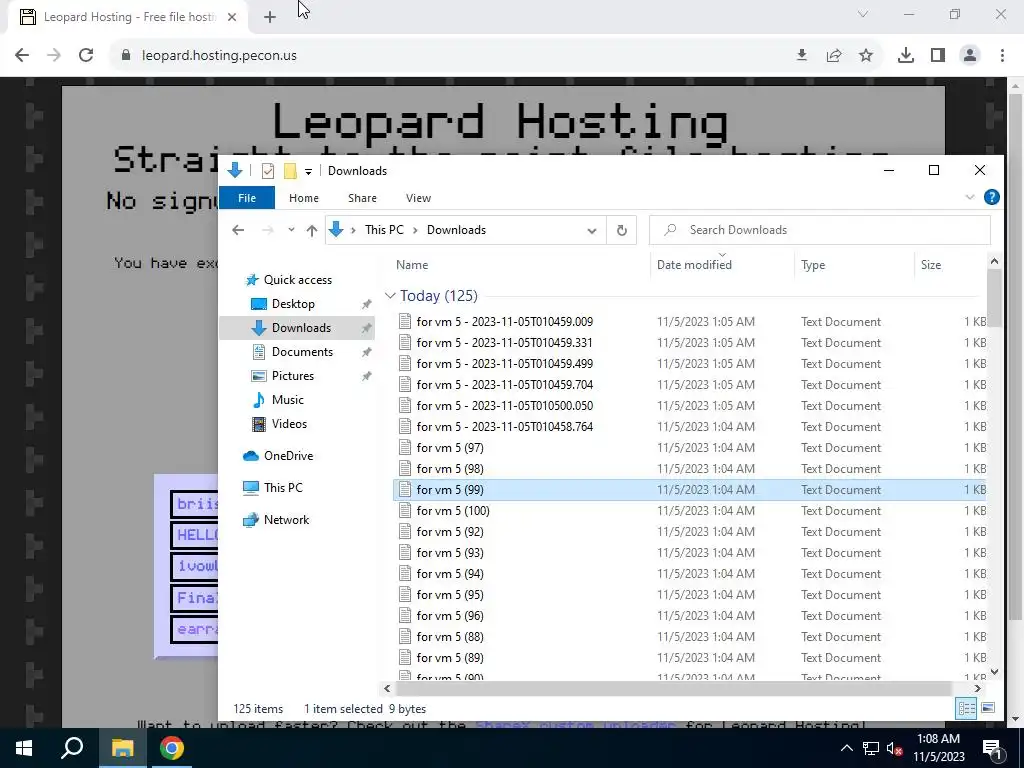Viewport: 1024px width, 768px height.
Task: Open recent locations dropdown arrow
Action: 291,230
